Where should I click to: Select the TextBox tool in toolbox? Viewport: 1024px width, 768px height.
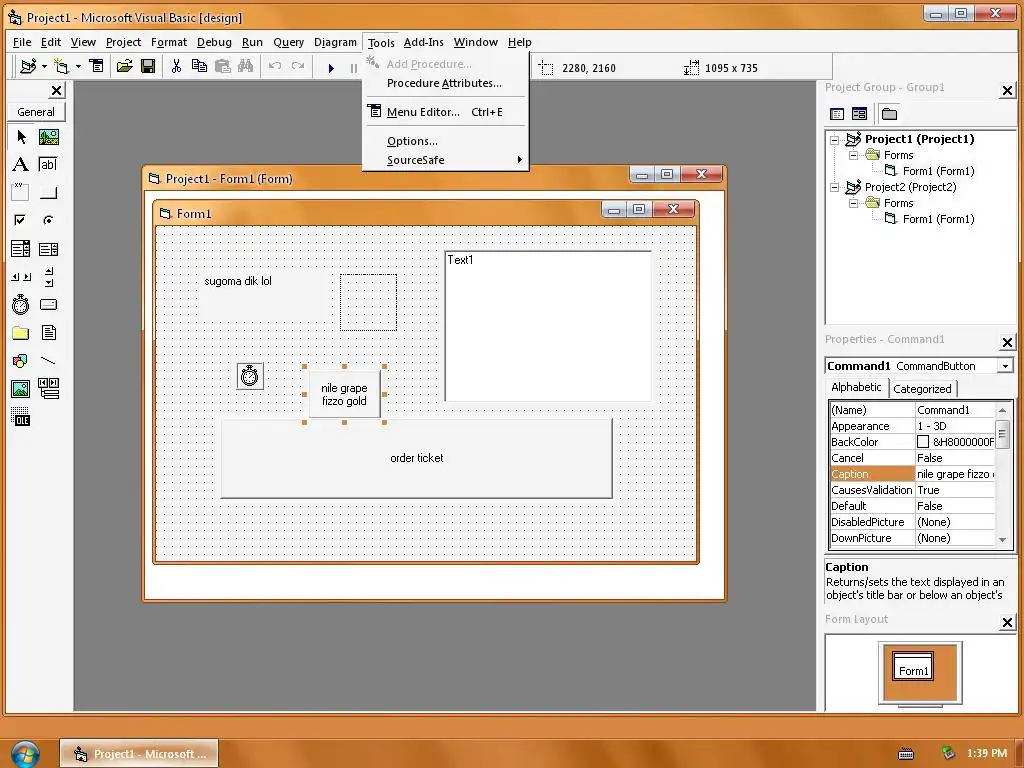click(48, 165)
